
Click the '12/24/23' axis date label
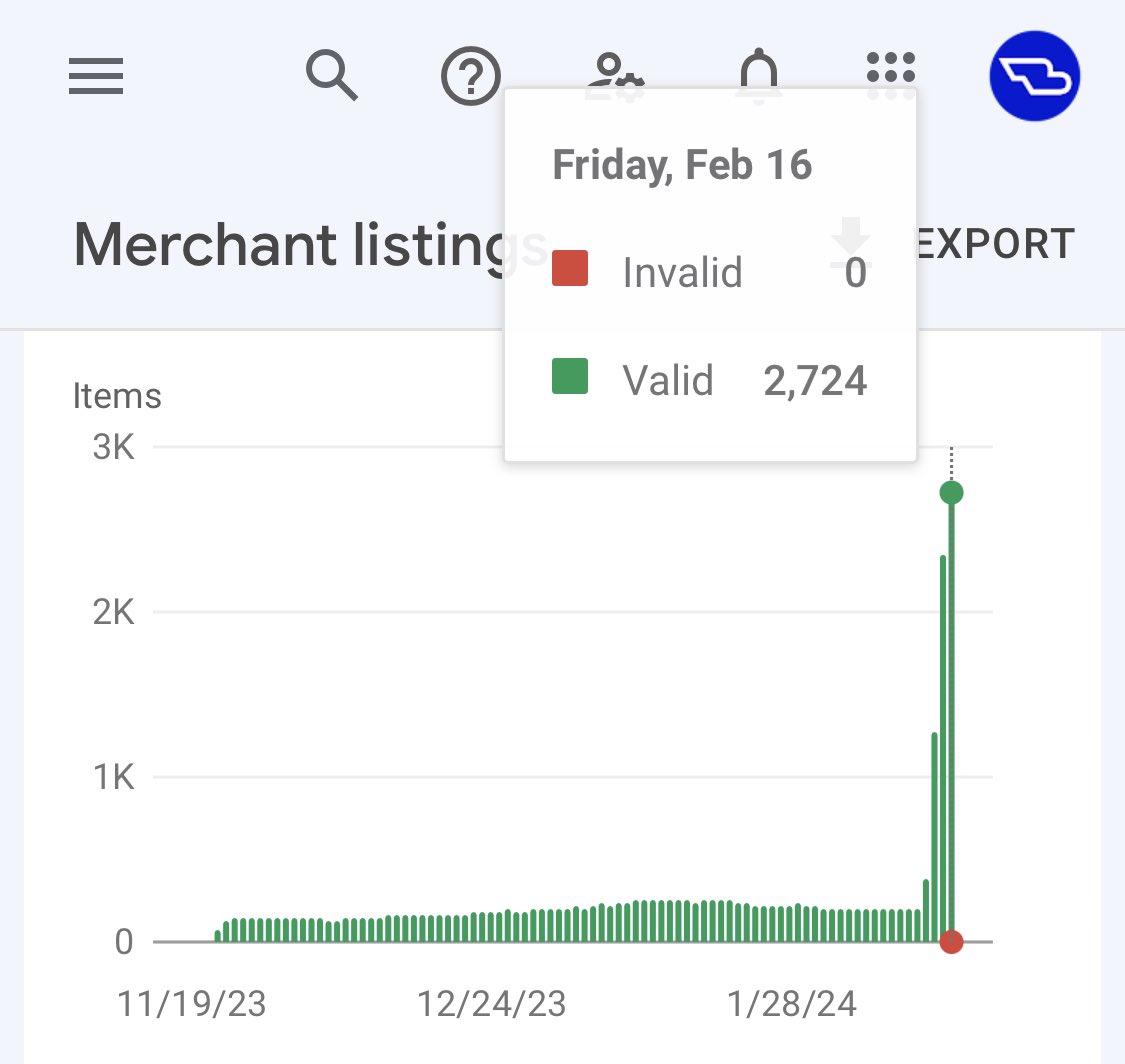point(491,1004)
